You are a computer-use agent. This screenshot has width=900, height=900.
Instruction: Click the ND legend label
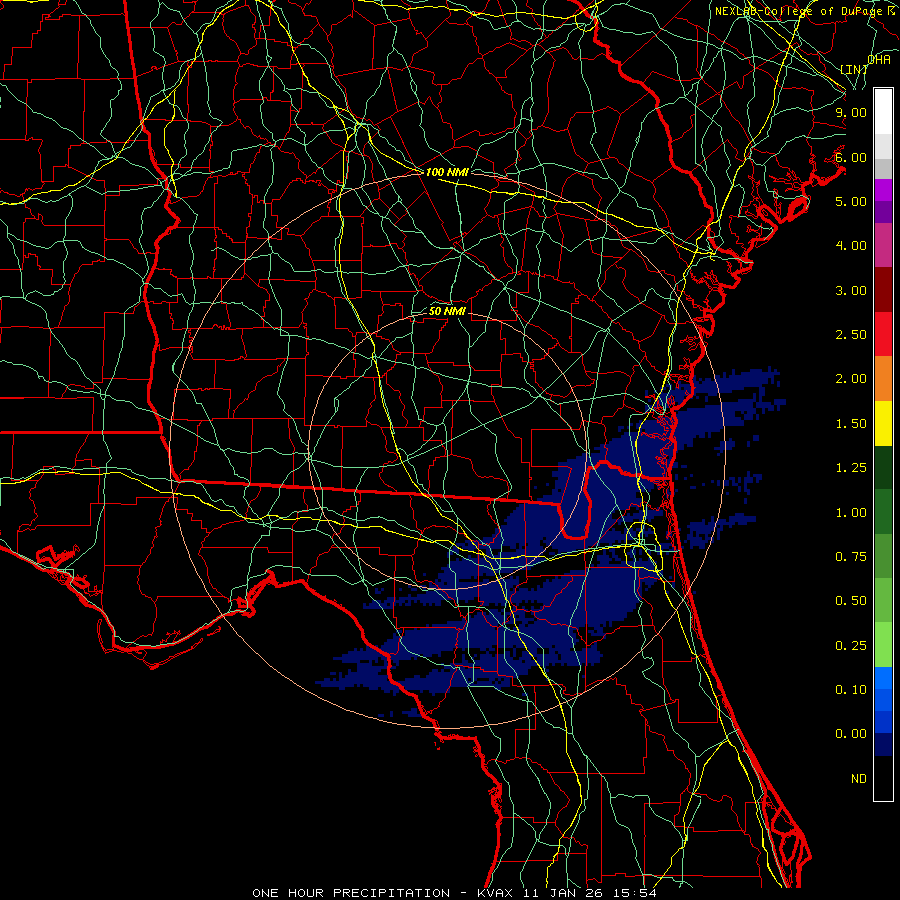(x=859, y=779)
